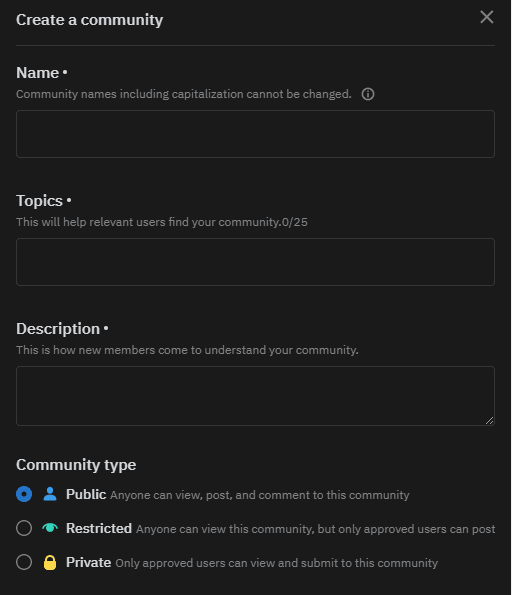This screenshot has width=512, height=595.
Task: Click inside the Description text area
Action: click(255, 396)
